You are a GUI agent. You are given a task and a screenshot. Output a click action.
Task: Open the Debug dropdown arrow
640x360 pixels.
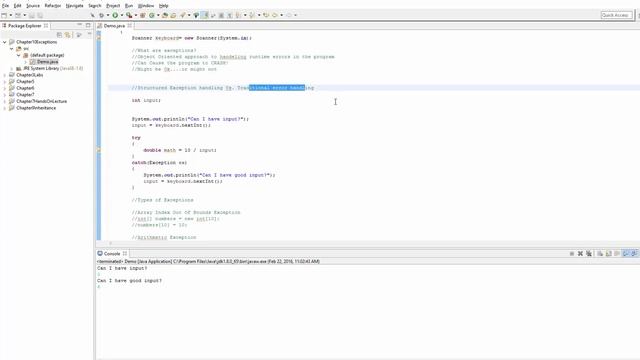pos(108,15)
